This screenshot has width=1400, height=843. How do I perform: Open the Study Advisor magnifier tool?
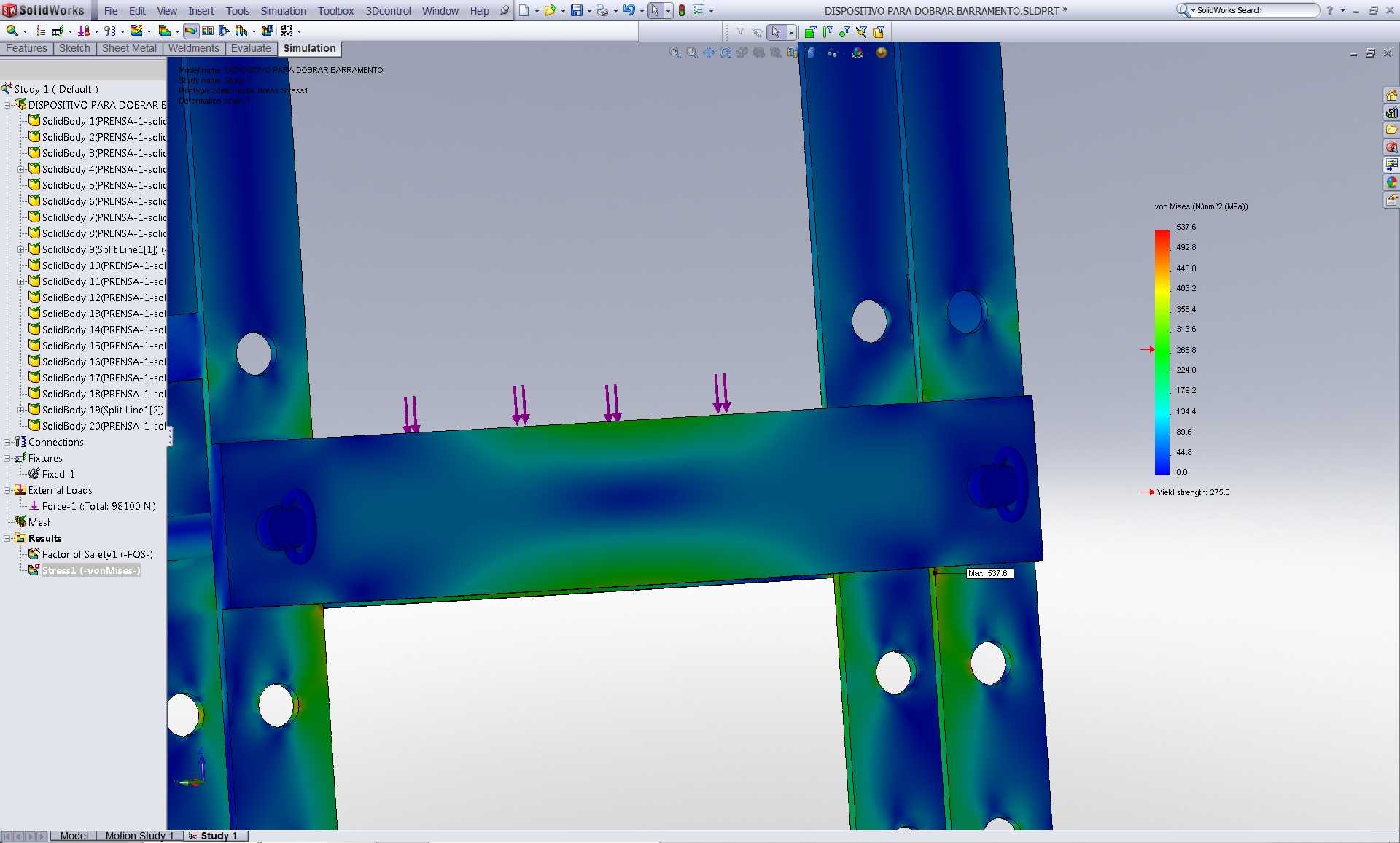[12, 31]
